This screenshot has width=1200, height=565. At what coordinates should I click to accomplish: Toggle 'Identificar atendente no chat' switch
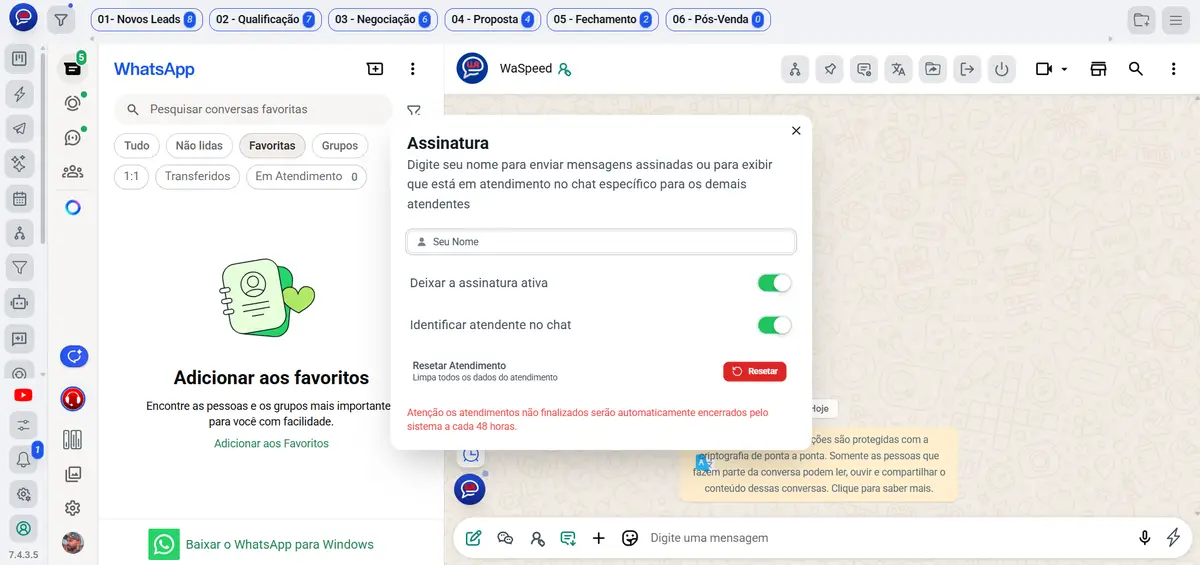[775, 325]
